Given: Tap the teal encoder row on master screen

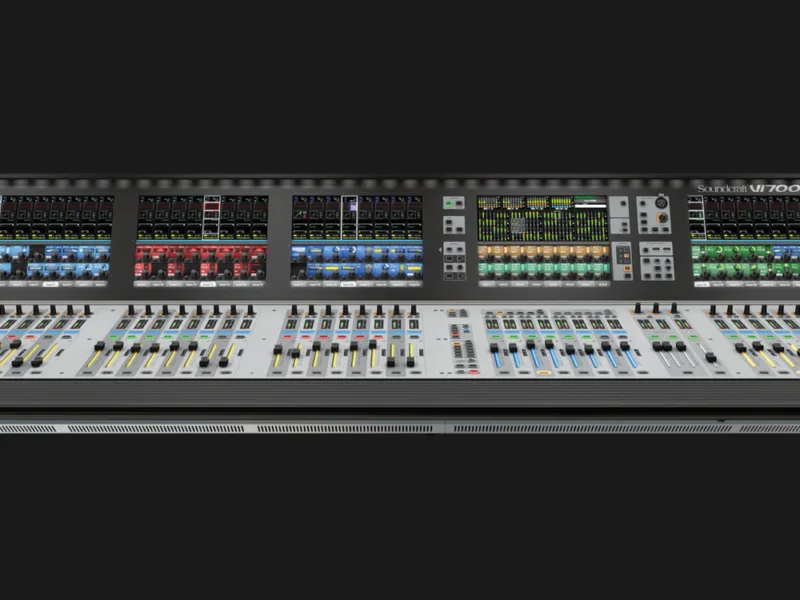Looking at the screenshot, I should click(544, 269).
